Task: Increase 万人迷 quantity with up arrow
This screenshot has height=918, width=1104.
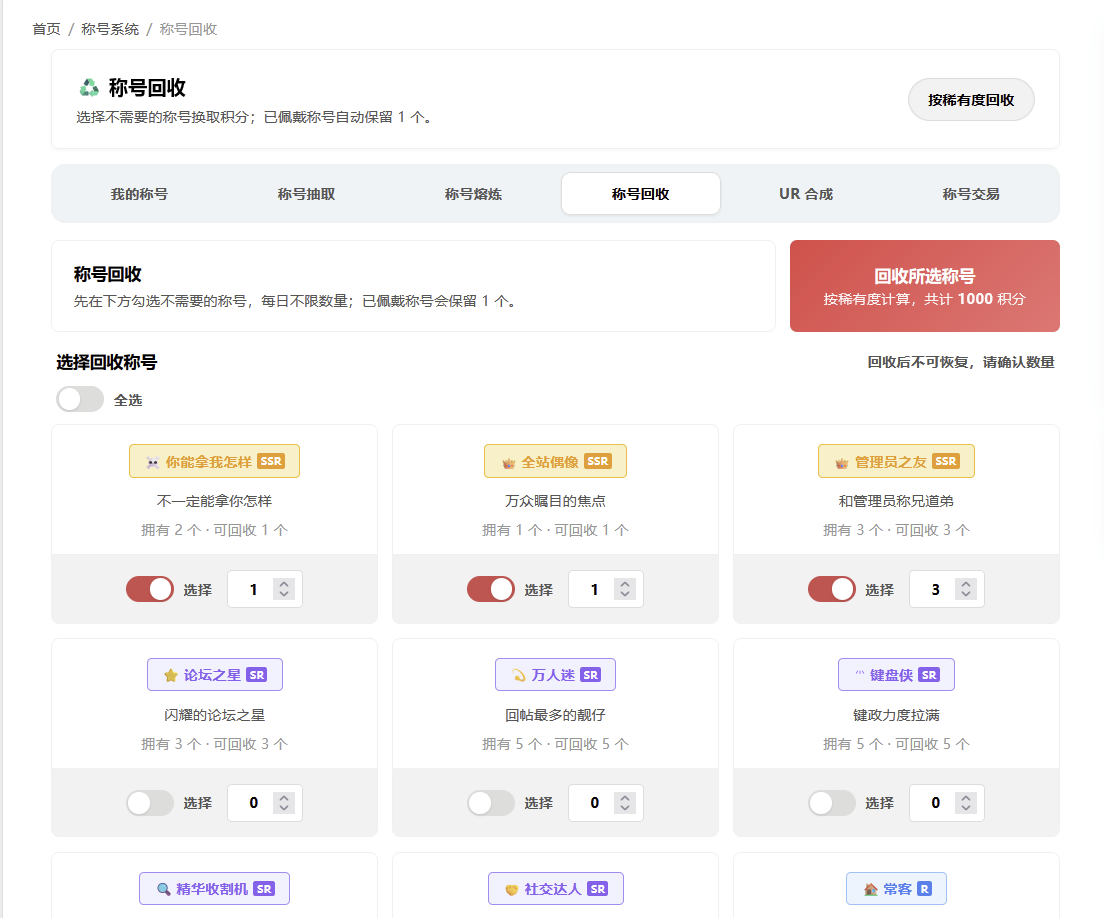Action: tap(625, 798)
